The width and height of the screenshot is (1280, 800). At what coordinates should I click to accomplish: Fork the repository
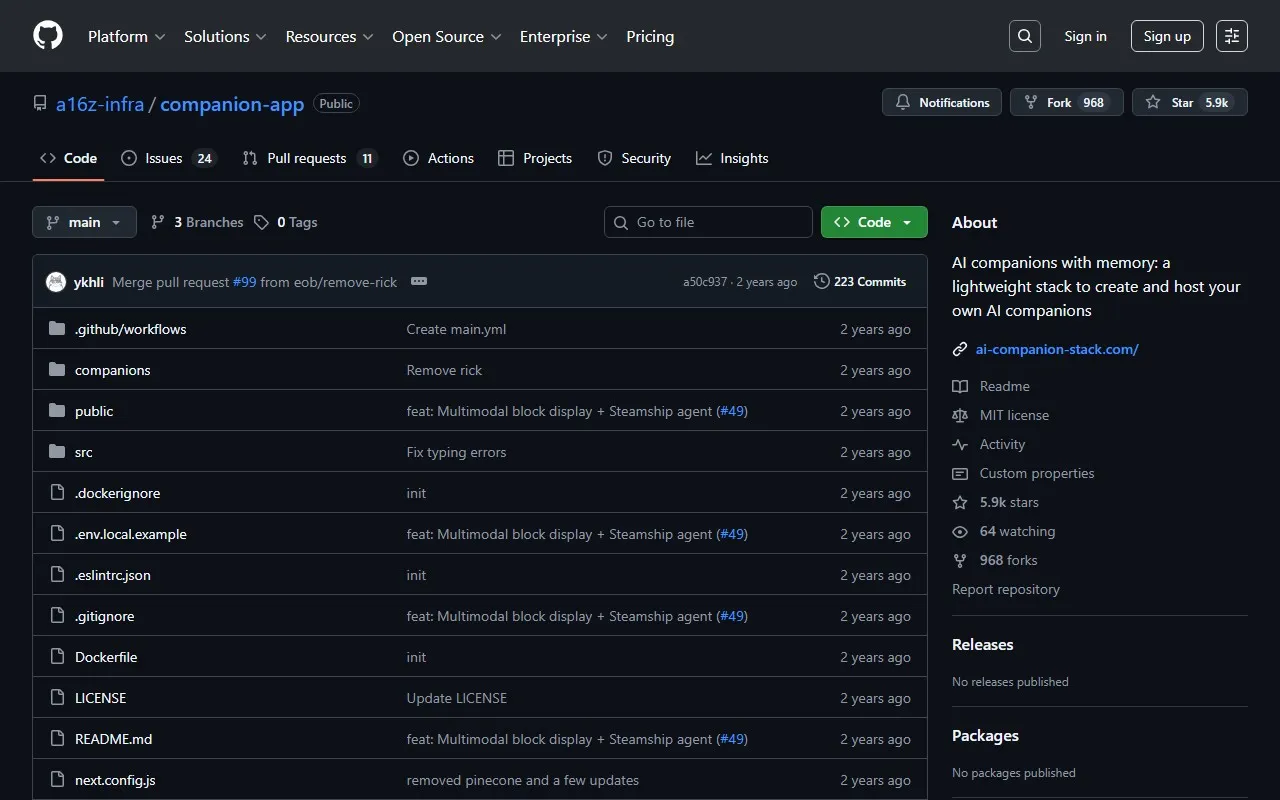click(x=1066, y=102)
